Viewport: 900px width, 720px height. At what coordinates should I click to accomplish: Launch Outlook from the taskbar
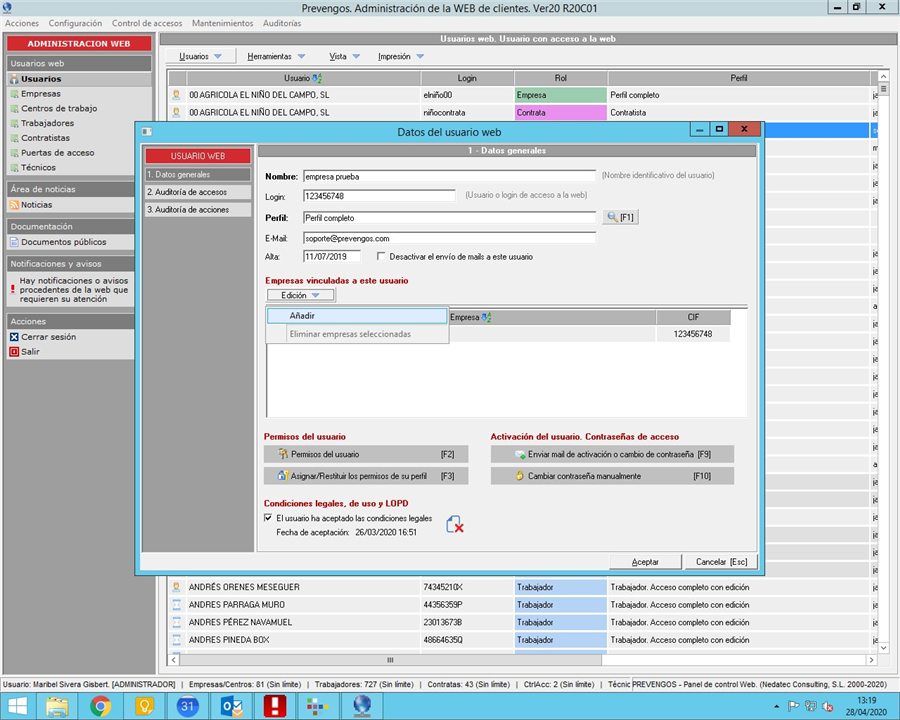pos(232,706)
